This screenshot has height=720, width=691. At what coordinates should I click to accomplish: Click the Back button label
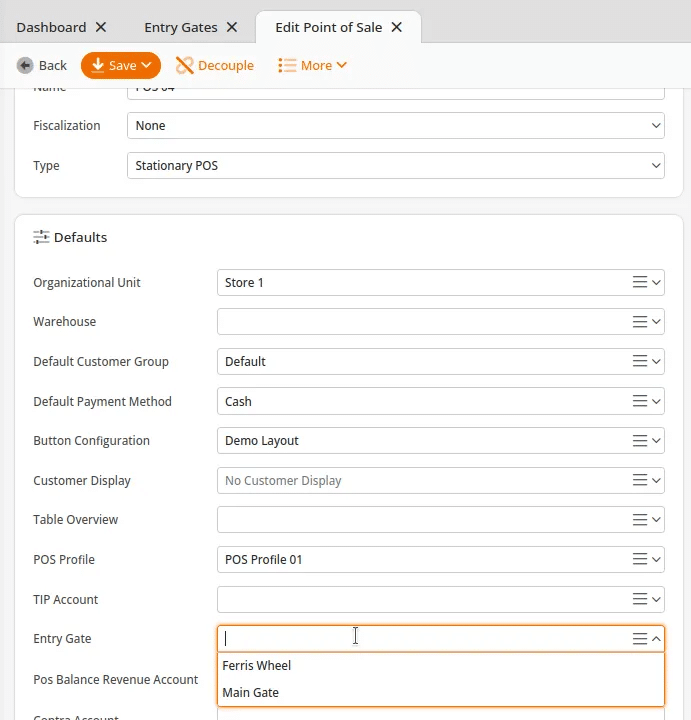tap(53, 65)
